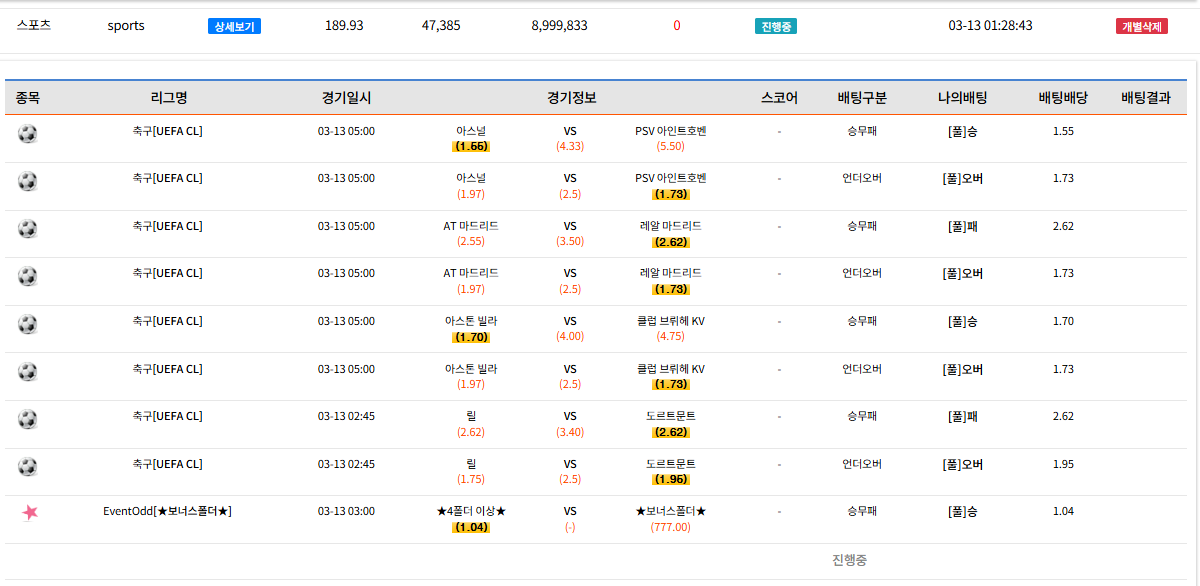Select soccer ball icon for 릴 승무패 row

tap(27, 419)
